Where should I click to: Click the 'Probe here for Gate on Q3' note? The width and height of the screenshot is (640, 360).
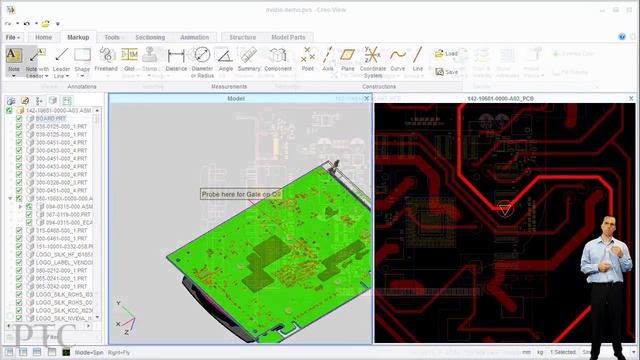(x=241, y=194)
